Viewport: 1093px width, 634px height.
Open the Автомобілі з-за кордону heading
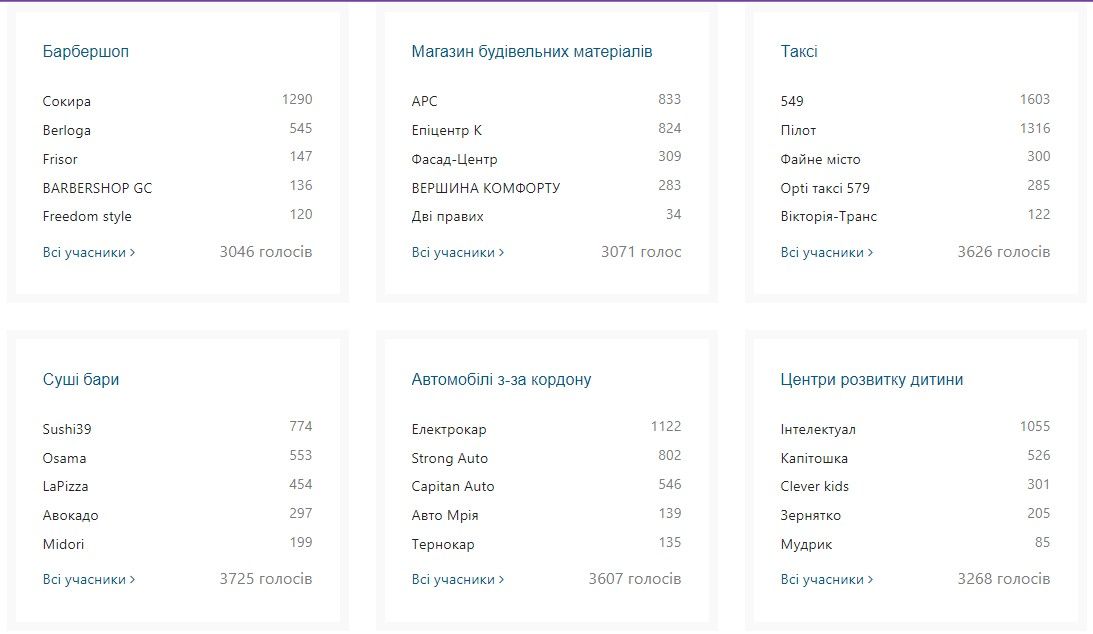point(501,380)
